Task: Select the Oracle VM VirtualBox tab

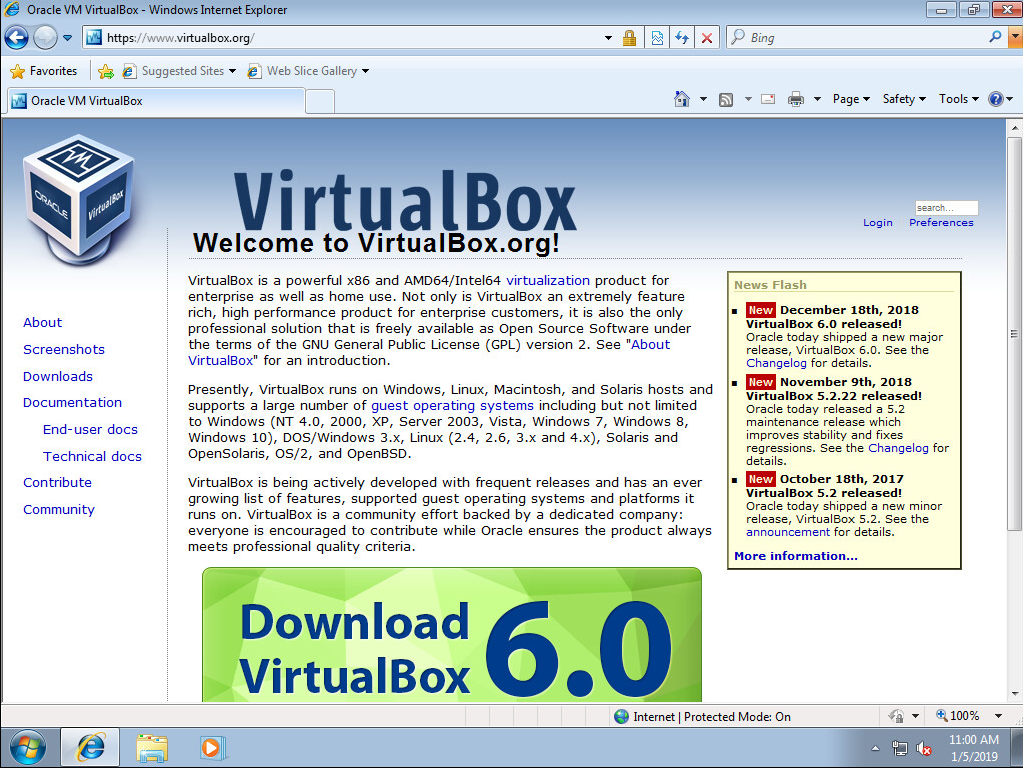Action: click(156, 100)
